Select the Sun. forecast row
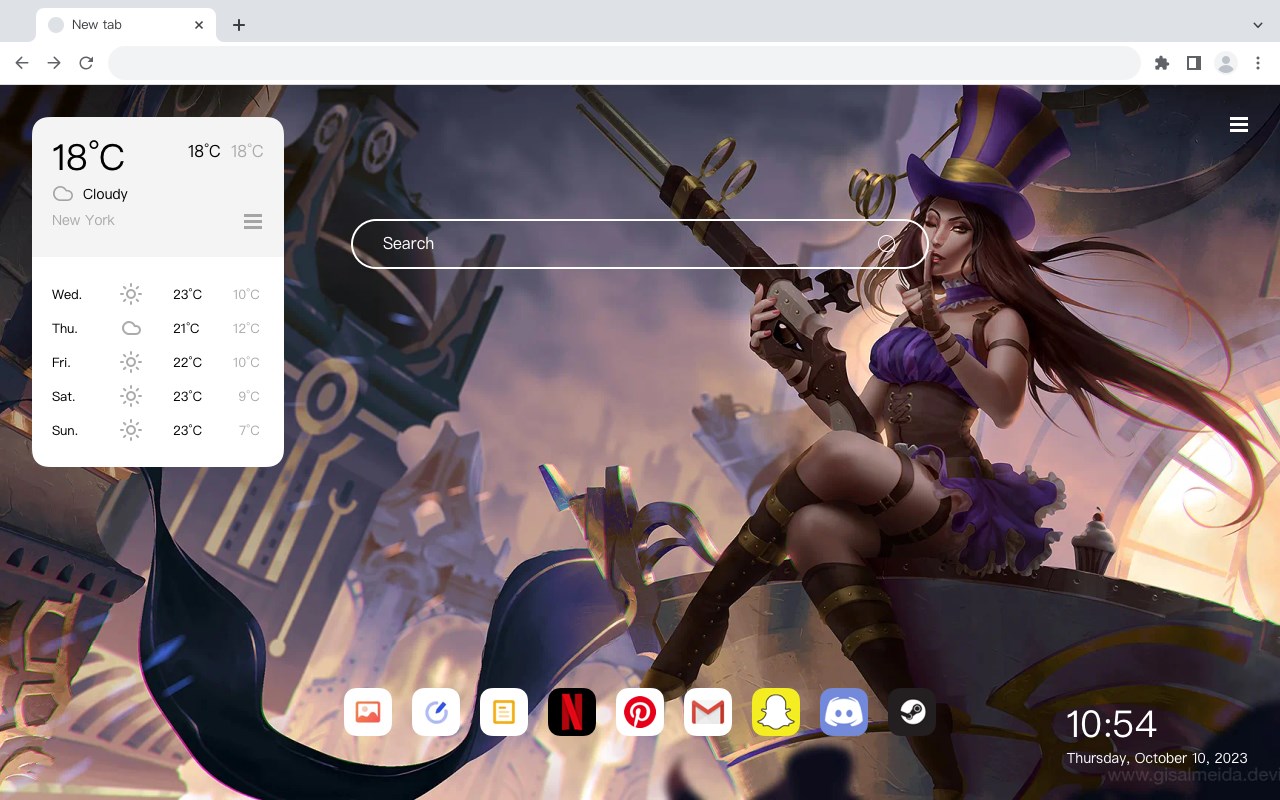 (157, 430)
